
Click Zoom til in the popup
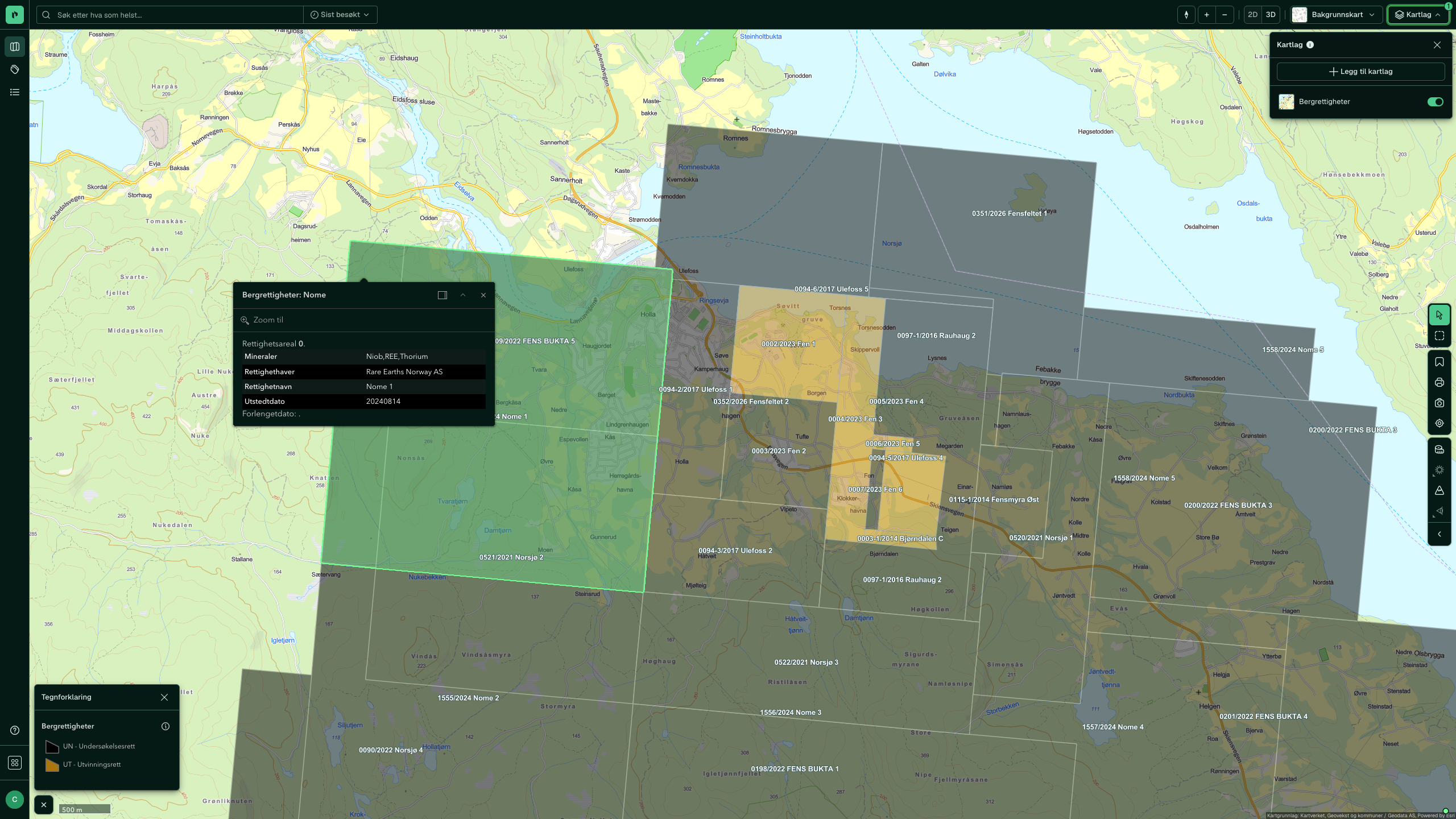(262, 320)
